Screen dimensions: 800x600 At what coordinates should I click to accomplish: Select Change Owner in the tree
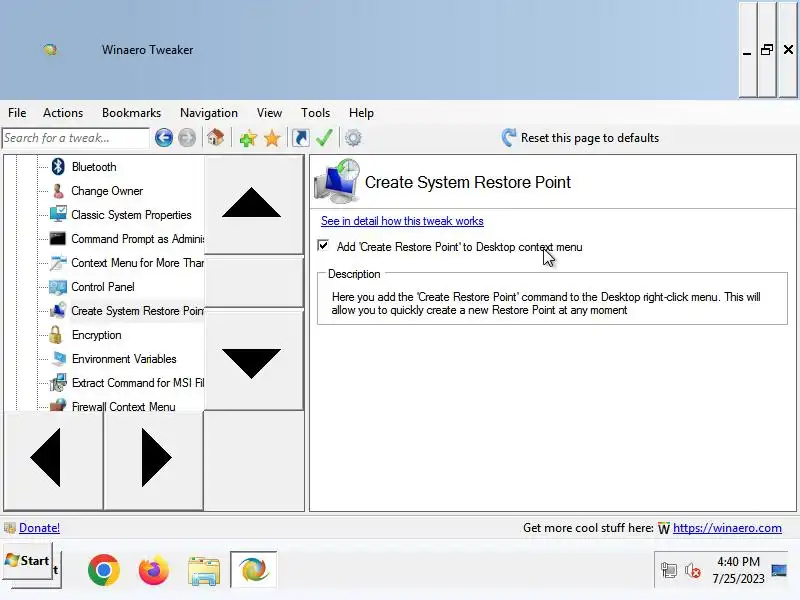click(x=107, y=191)
